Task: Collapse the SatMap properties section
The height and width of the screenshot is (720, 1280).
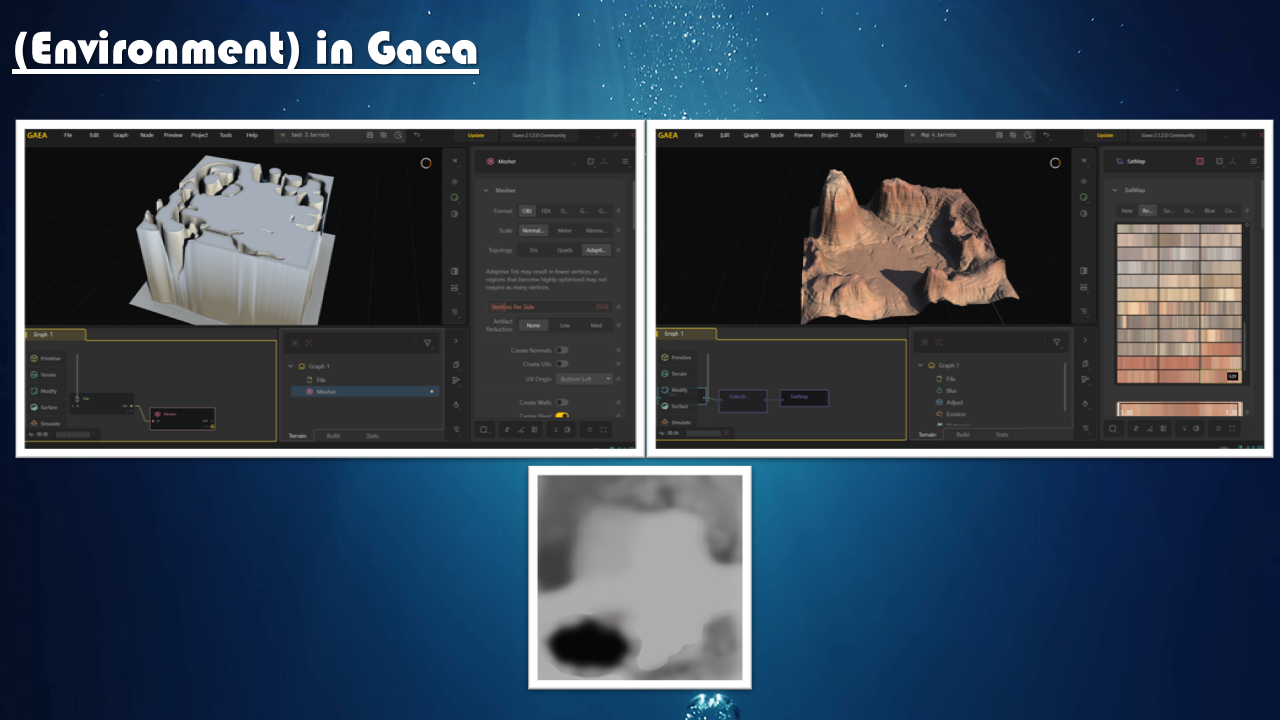Action: (x=1115, y=189)
